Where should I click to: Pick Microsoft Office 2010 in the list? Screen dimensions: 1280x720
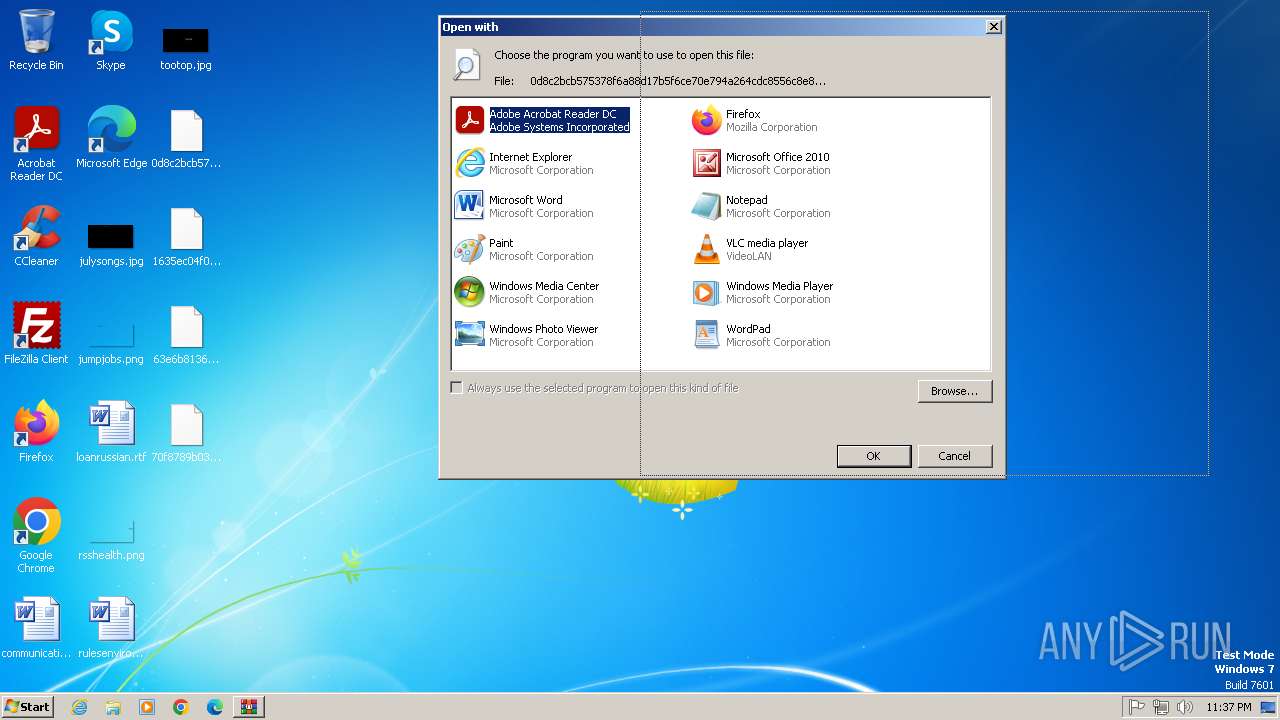[x=761, y=164]
